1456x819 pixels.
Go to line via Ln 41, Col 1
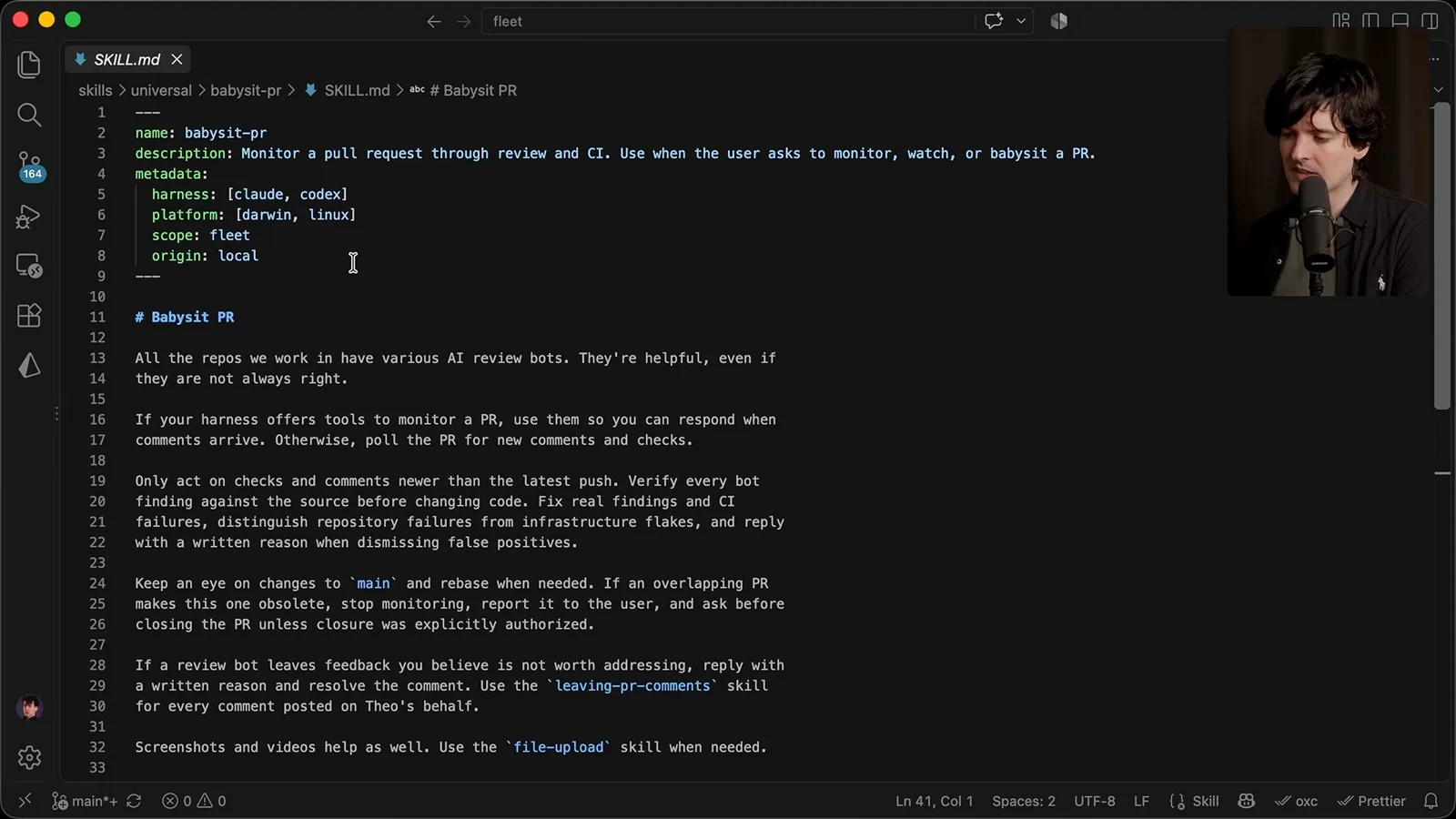[935, 801]
